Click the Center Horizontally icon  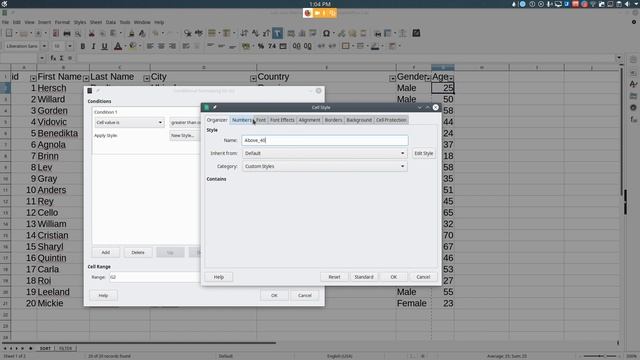point(161,46)
